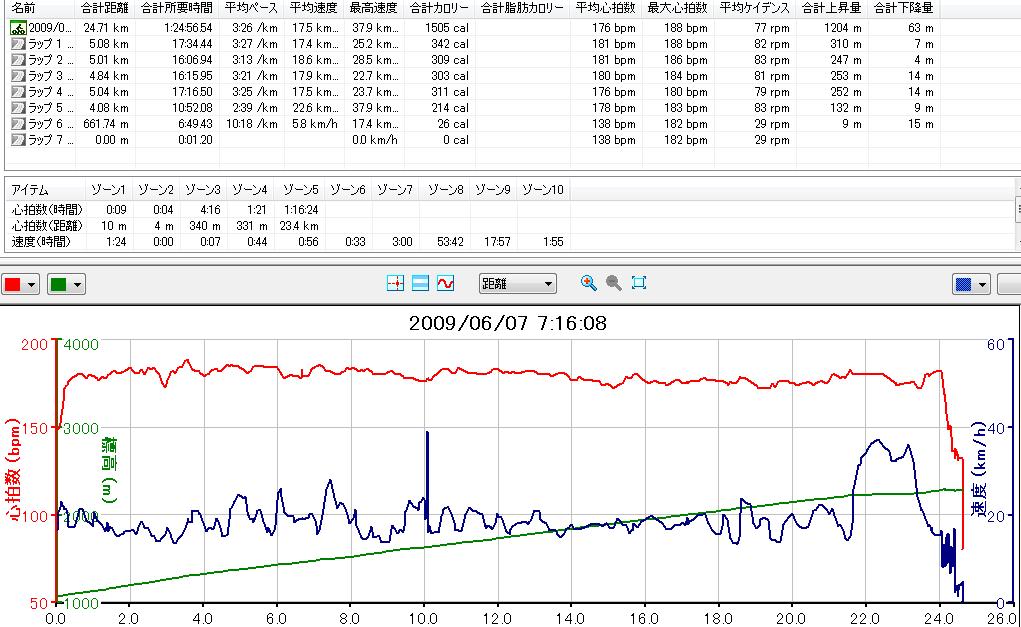
Task: Click the 2:39 /km lap 5 pace
Action: pyautogui.click(x=255, y=107)
